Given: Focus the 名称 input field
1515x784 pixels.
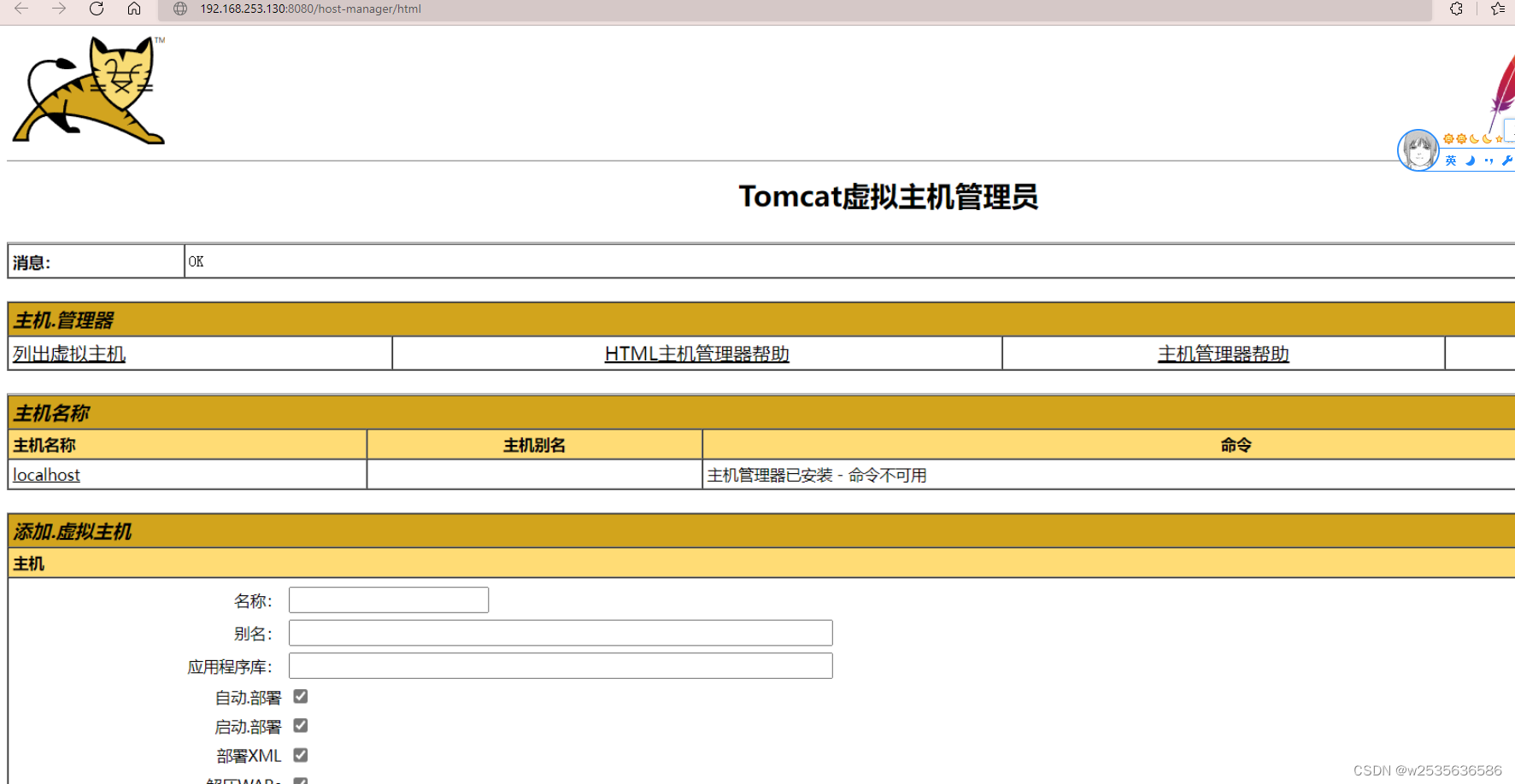Looking at the screenshot, I should tap(389, 600).
